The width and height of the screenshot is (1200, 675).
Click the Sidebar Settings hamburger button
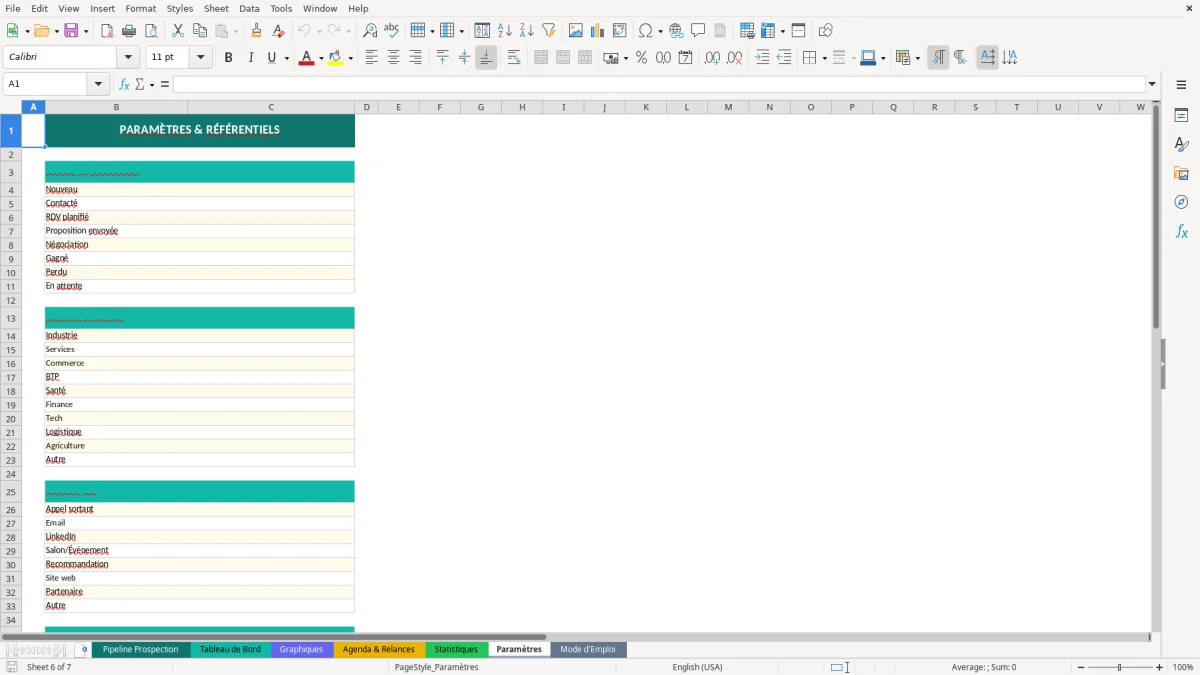click(x=1181, y=85)
